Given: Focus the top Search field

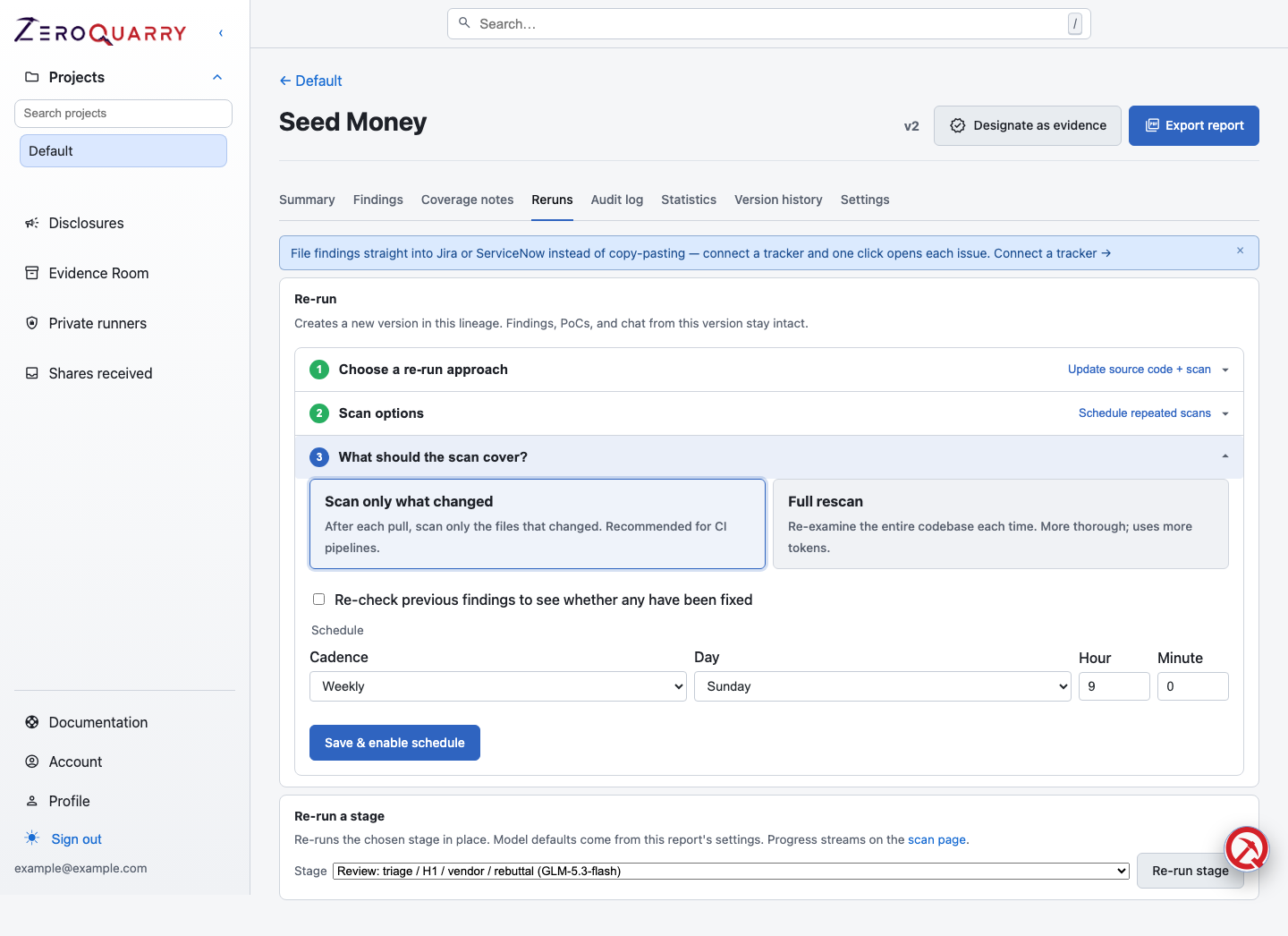Looking at the screenshot, I should (x=769, y=24).
